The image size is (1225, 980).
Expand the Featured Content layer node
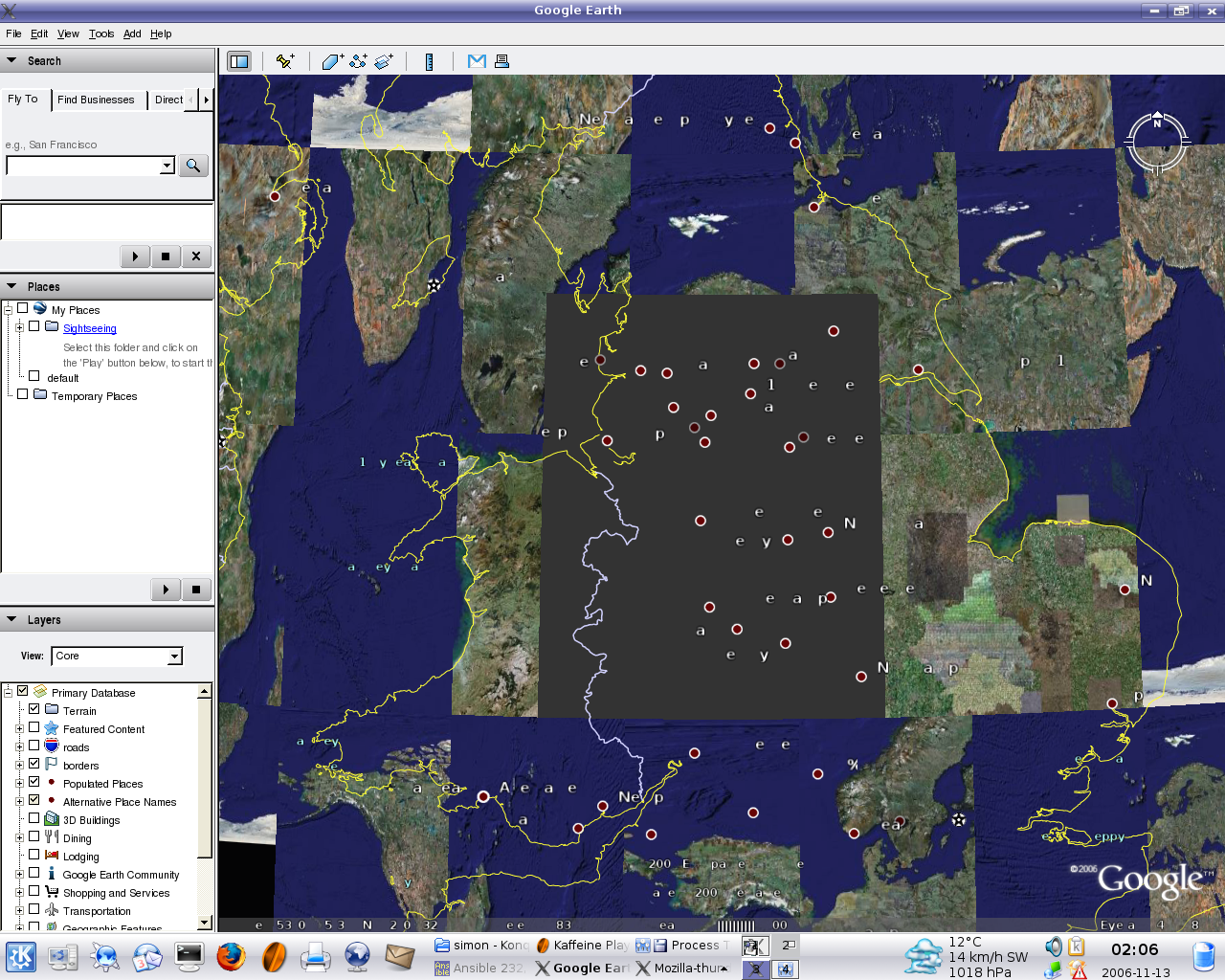(x=19, y=728)
